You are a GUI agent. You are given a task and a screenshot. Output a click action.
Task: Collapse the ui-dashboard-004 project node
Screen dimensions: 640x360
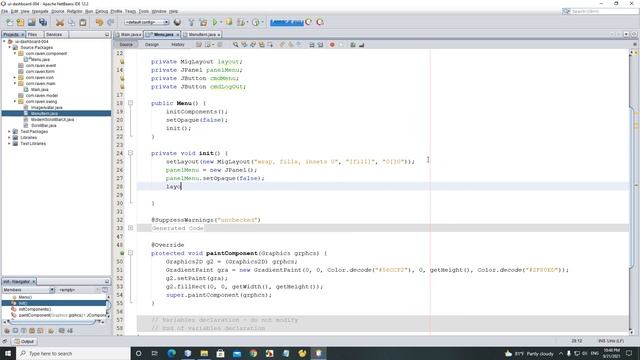(x=4, y=42)
